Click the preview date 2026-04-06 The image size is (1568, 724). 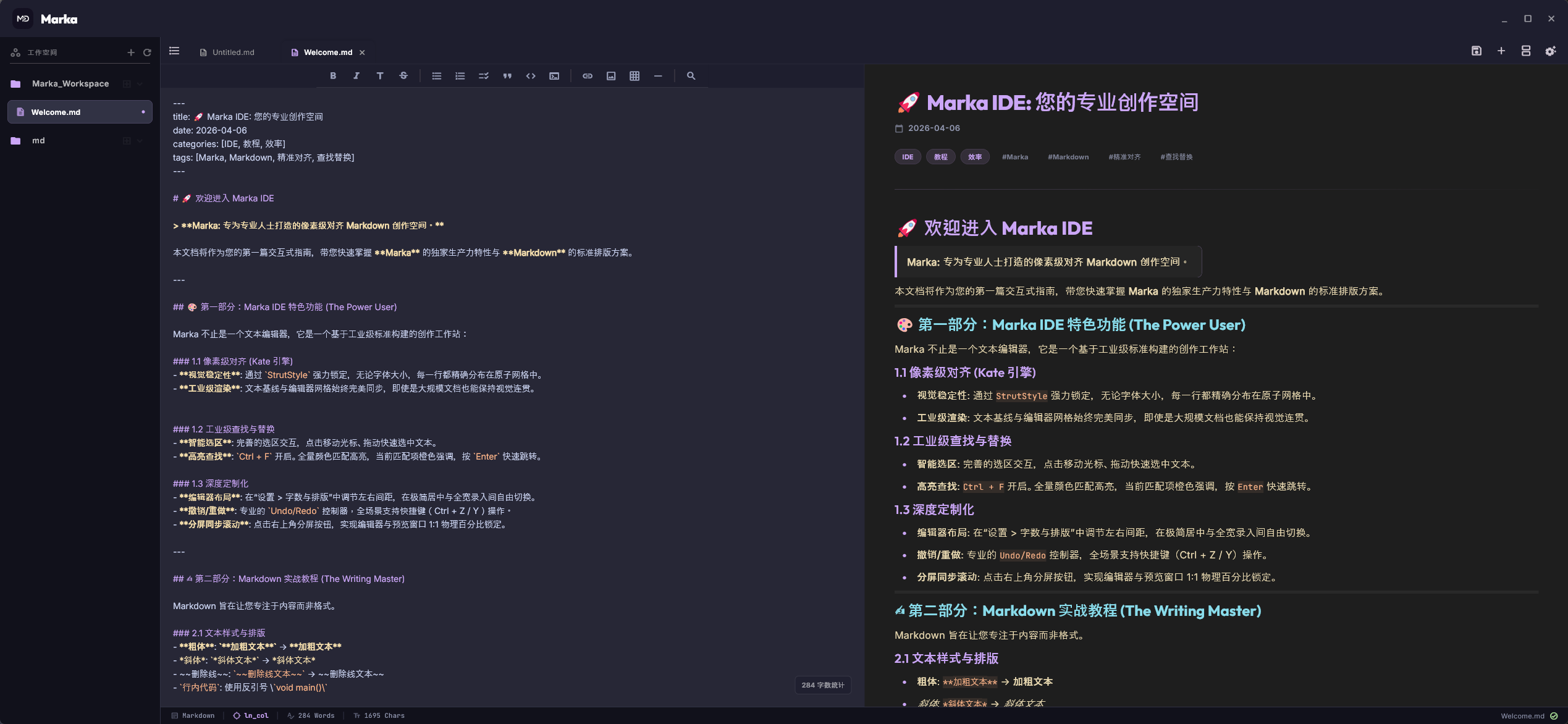click(x=927, y=128)
